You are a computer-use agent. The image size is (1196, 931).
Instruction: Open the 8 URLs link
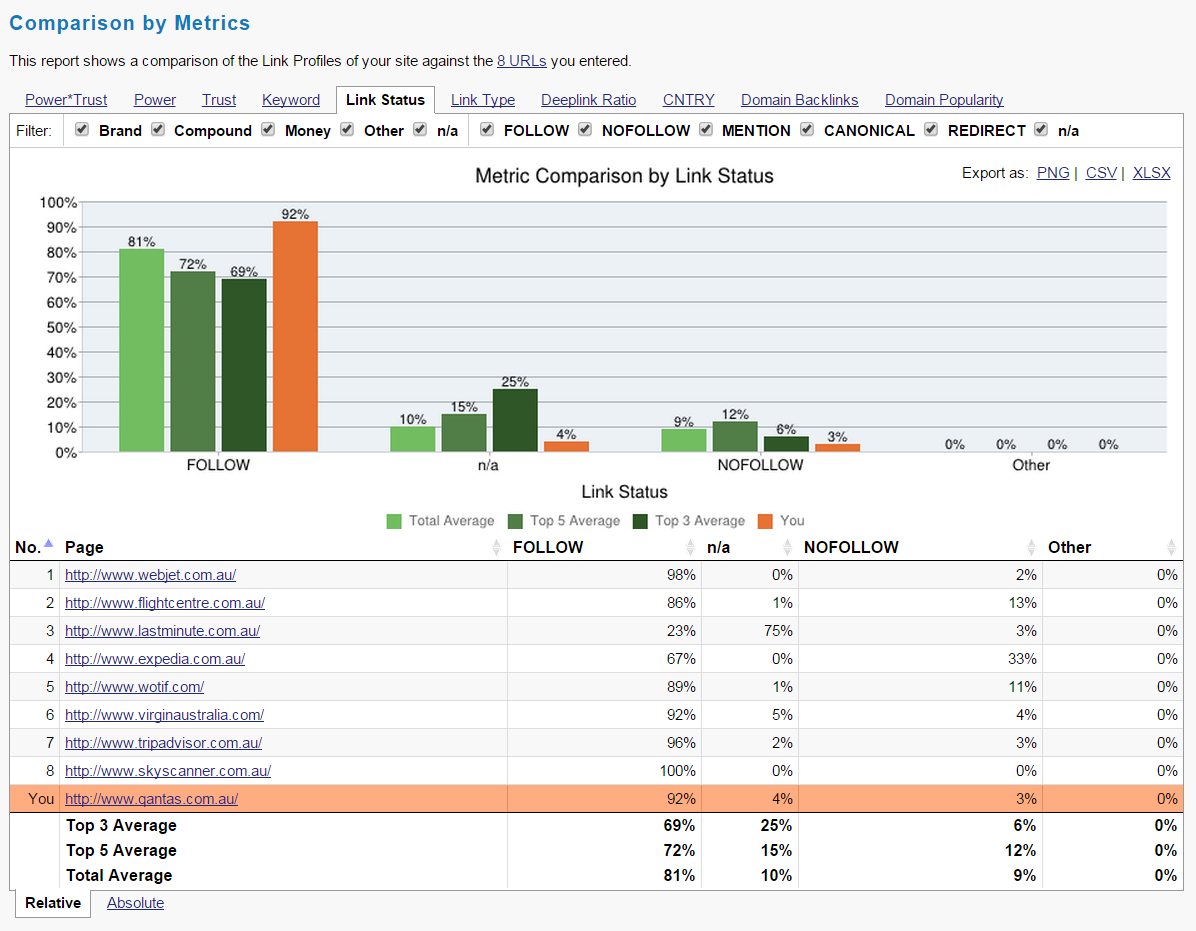(521, 61)
